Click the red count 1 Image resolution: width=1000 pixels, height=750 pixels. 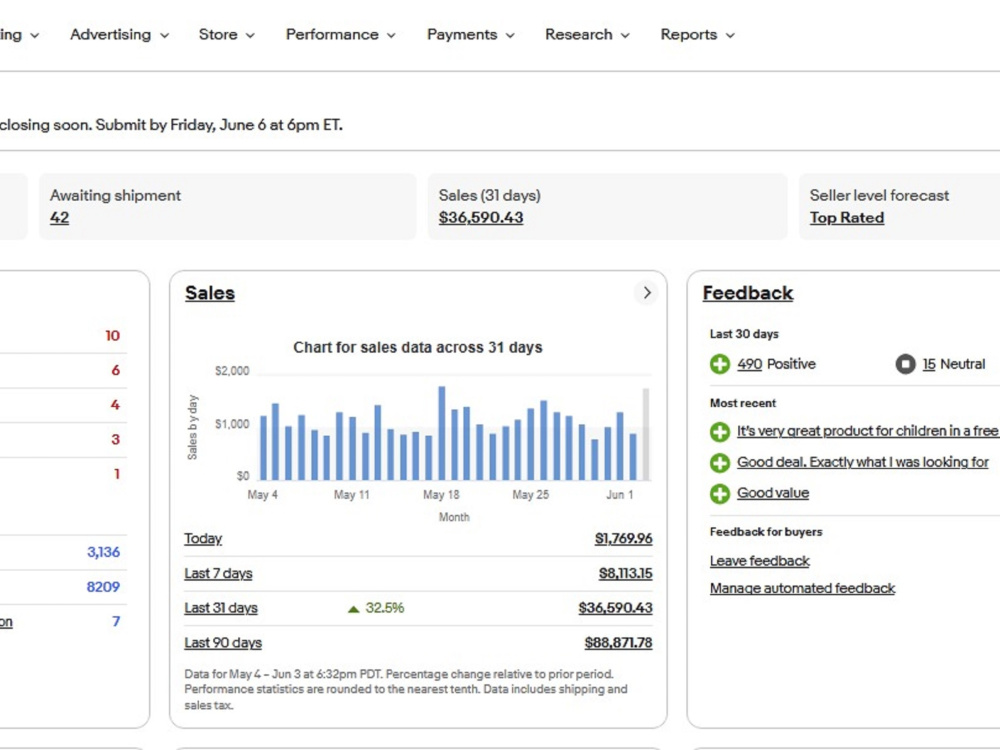117,474
